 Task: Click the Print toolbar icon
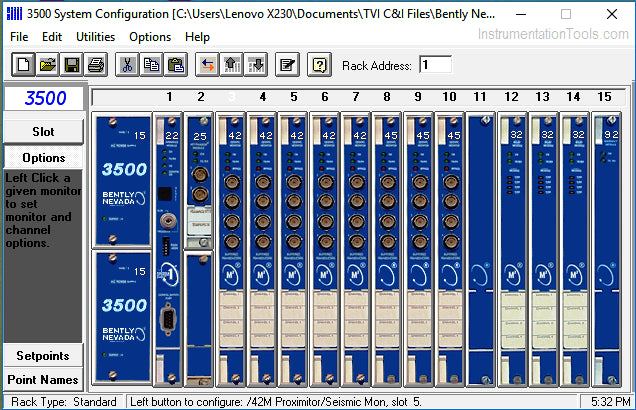96,65
